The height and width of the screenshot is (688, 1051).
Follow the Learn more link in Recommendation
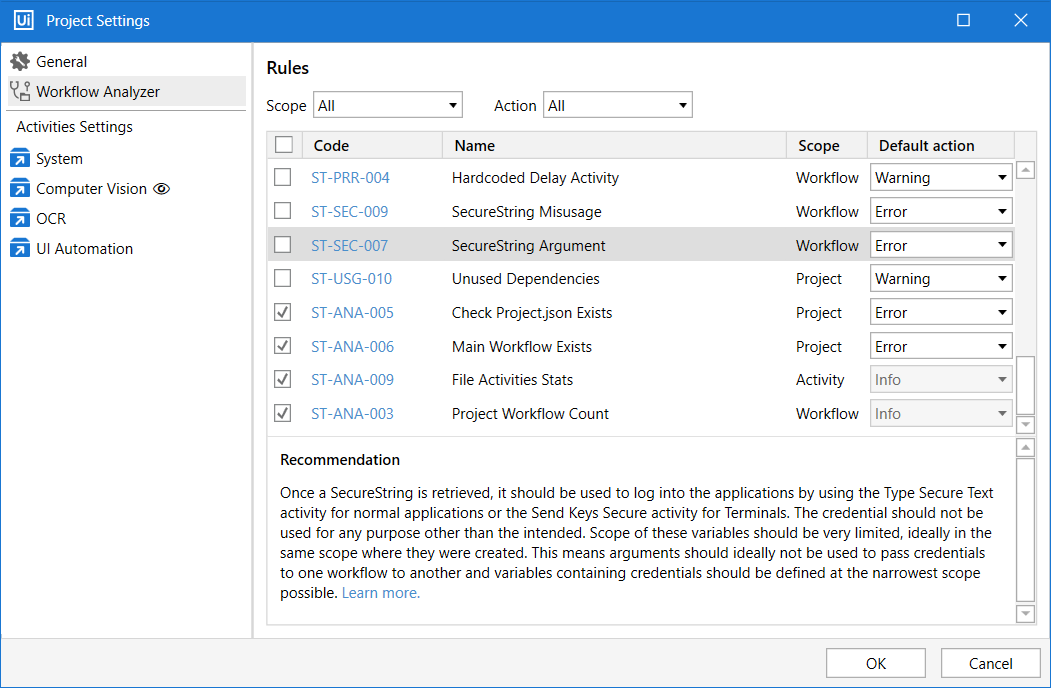click(x=381, y=593)
